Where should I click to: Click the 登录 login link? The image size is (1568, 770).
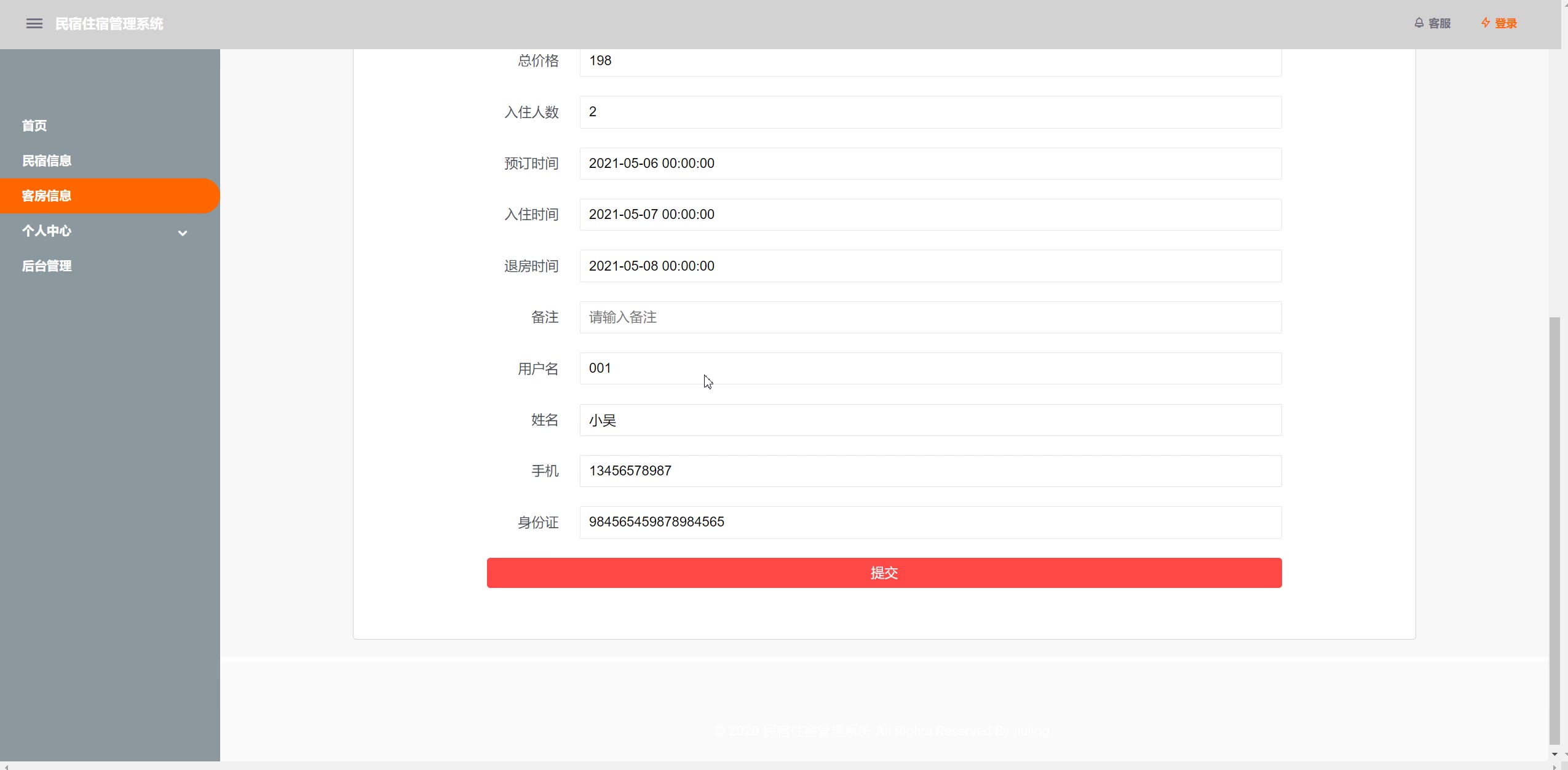(1506, 23)
